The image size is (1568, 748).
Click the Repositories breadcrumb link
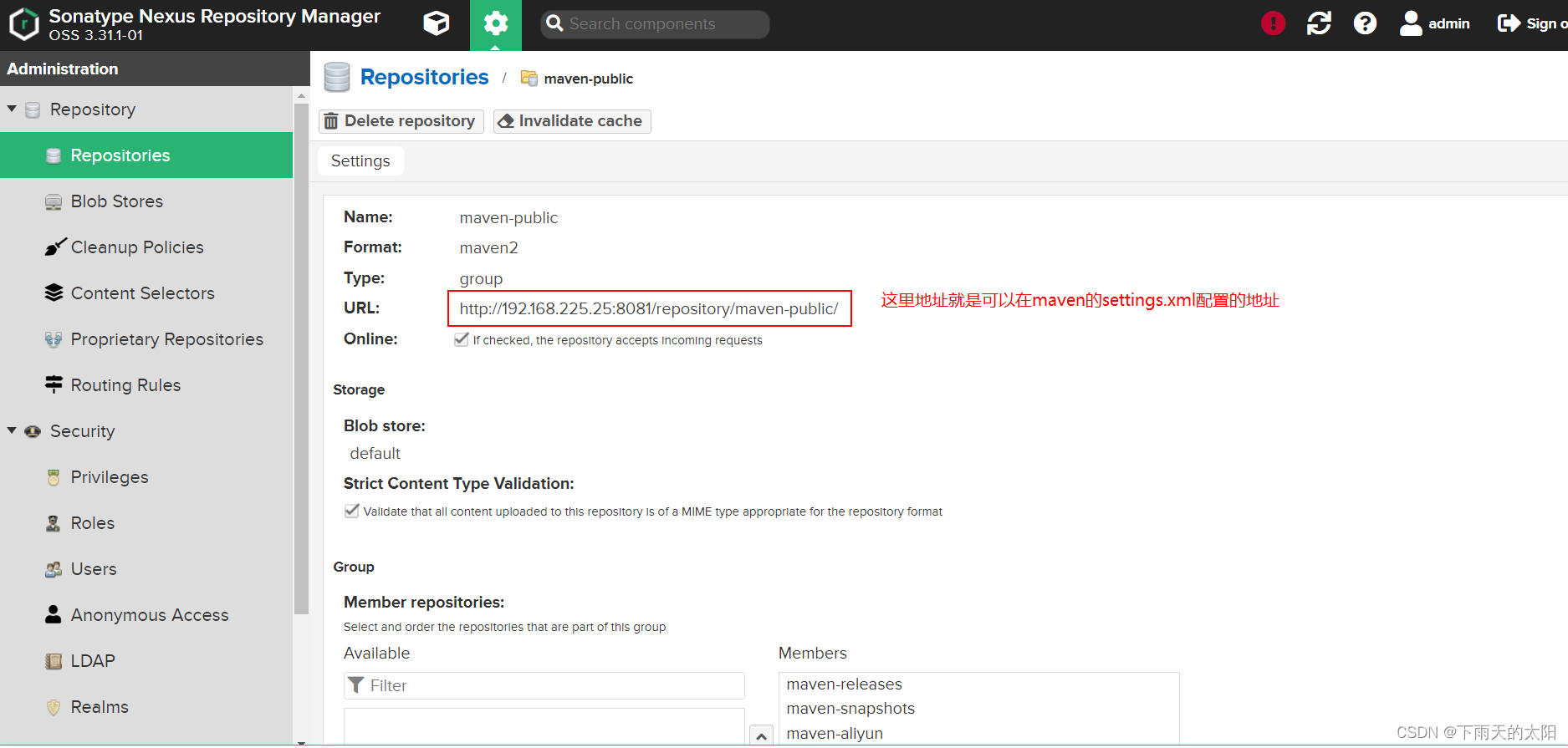424,77
